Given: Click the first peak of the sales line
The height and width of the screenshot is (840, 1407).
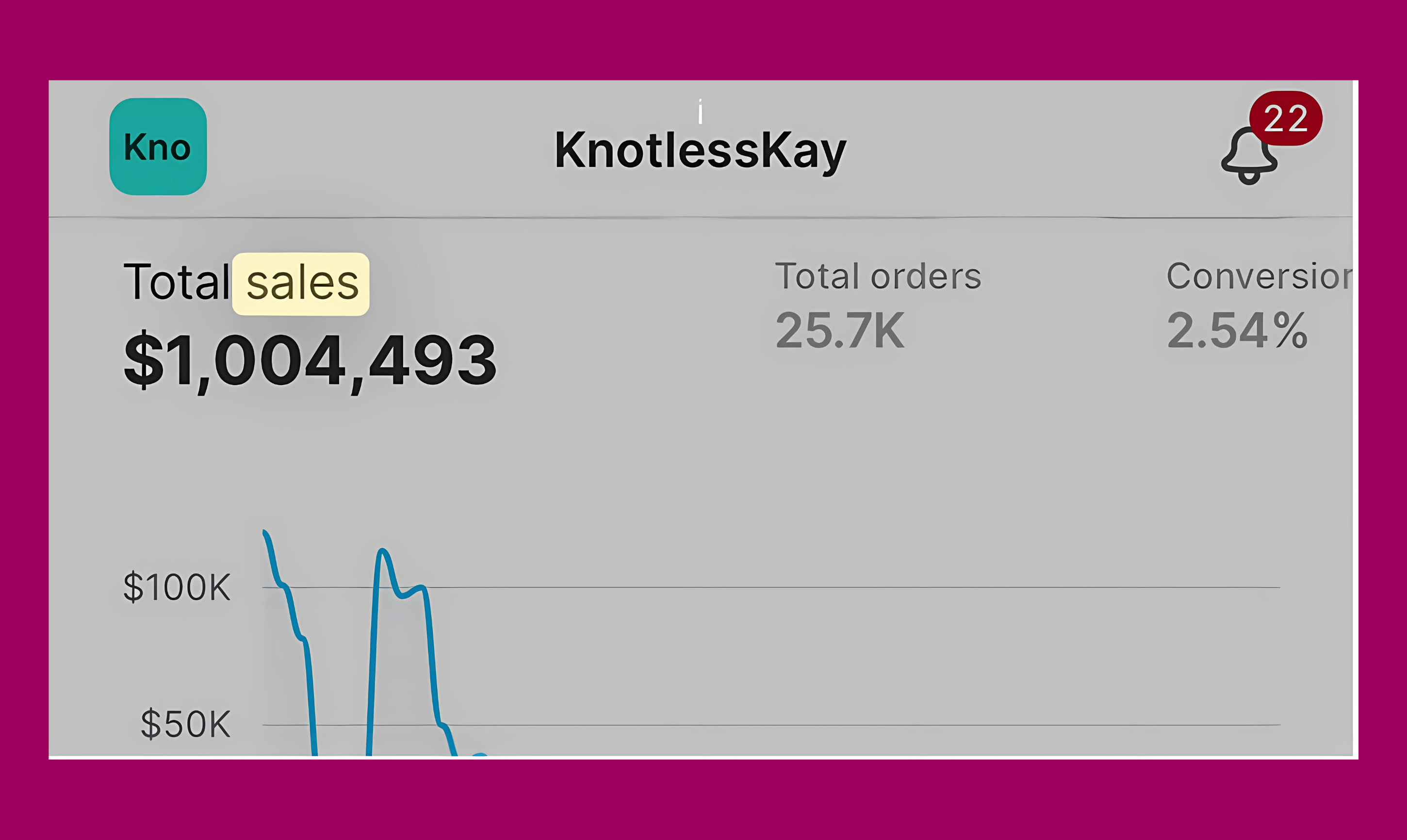Looking at the screenshot, I should coord(265,533).
